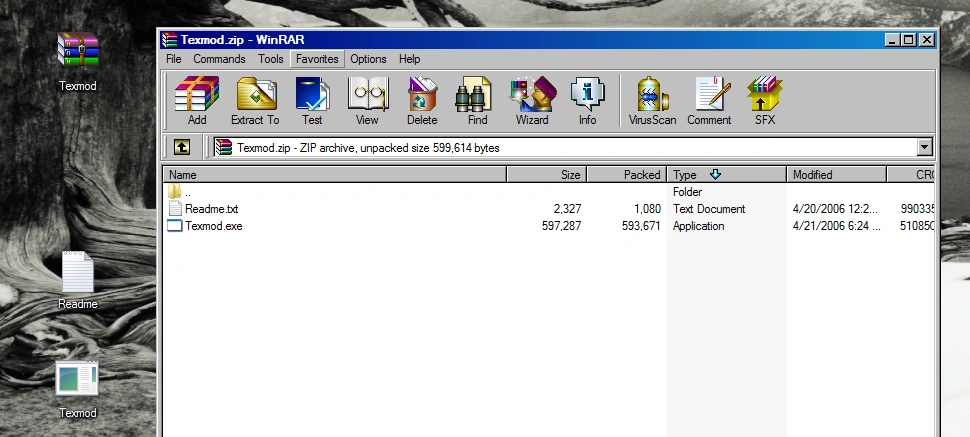Click the Readme.txt file icon in the list
This screenshot has width=970, height=437.
click(175, 209)
